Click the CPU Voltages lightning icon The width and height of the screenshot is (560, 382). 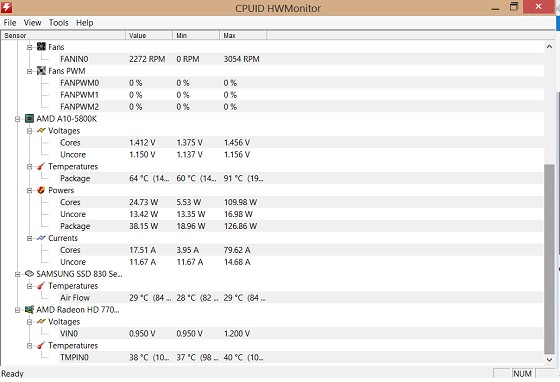(41, 131)
